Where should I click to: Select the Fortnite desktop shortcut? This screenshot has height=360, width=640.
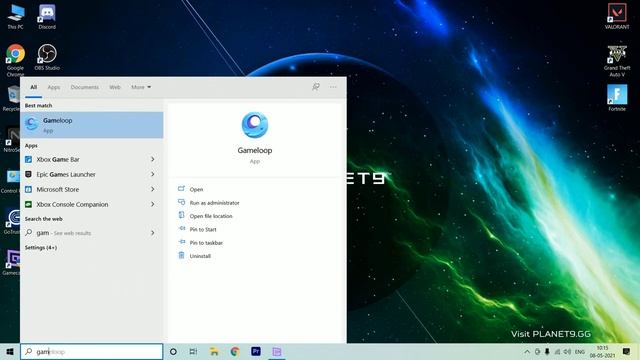pos(617,98)
